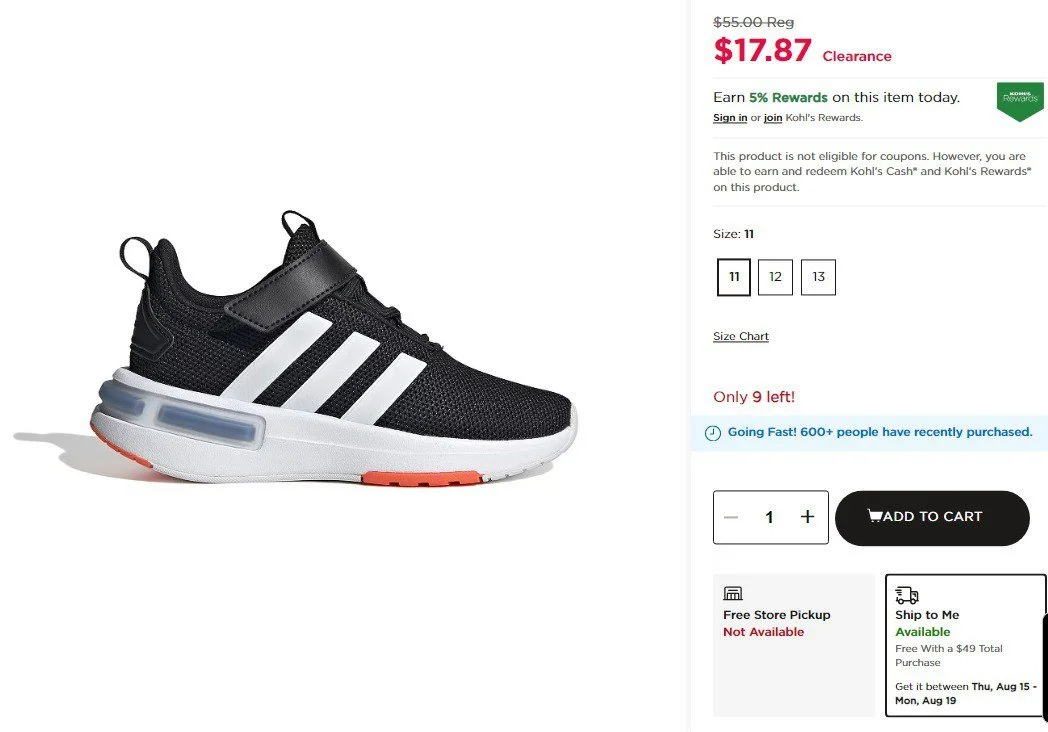Click the store pickup building icon
The image size is (1048, 732).
(x=733, y=593)
